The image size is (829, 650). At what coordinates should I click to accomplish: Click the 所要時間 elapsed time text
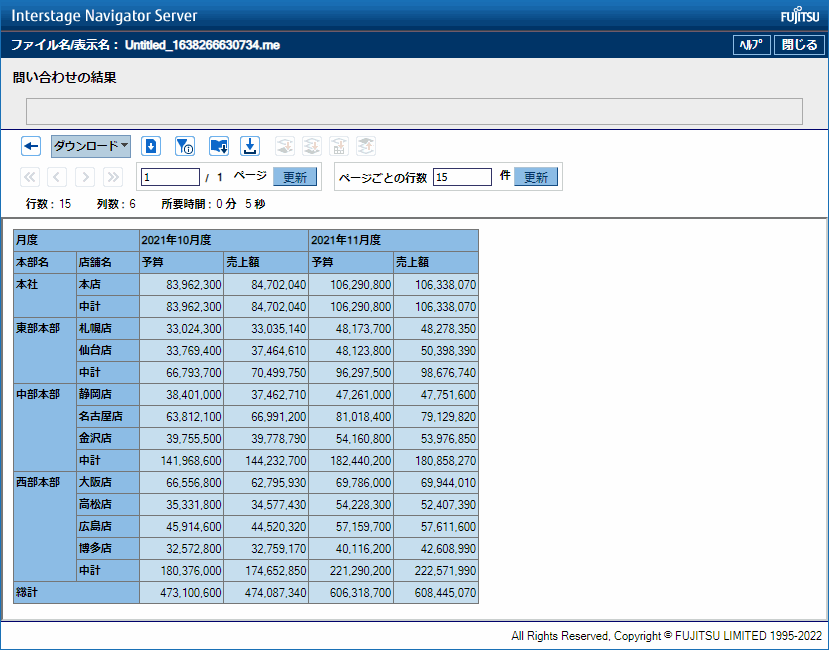click(213, 204)
